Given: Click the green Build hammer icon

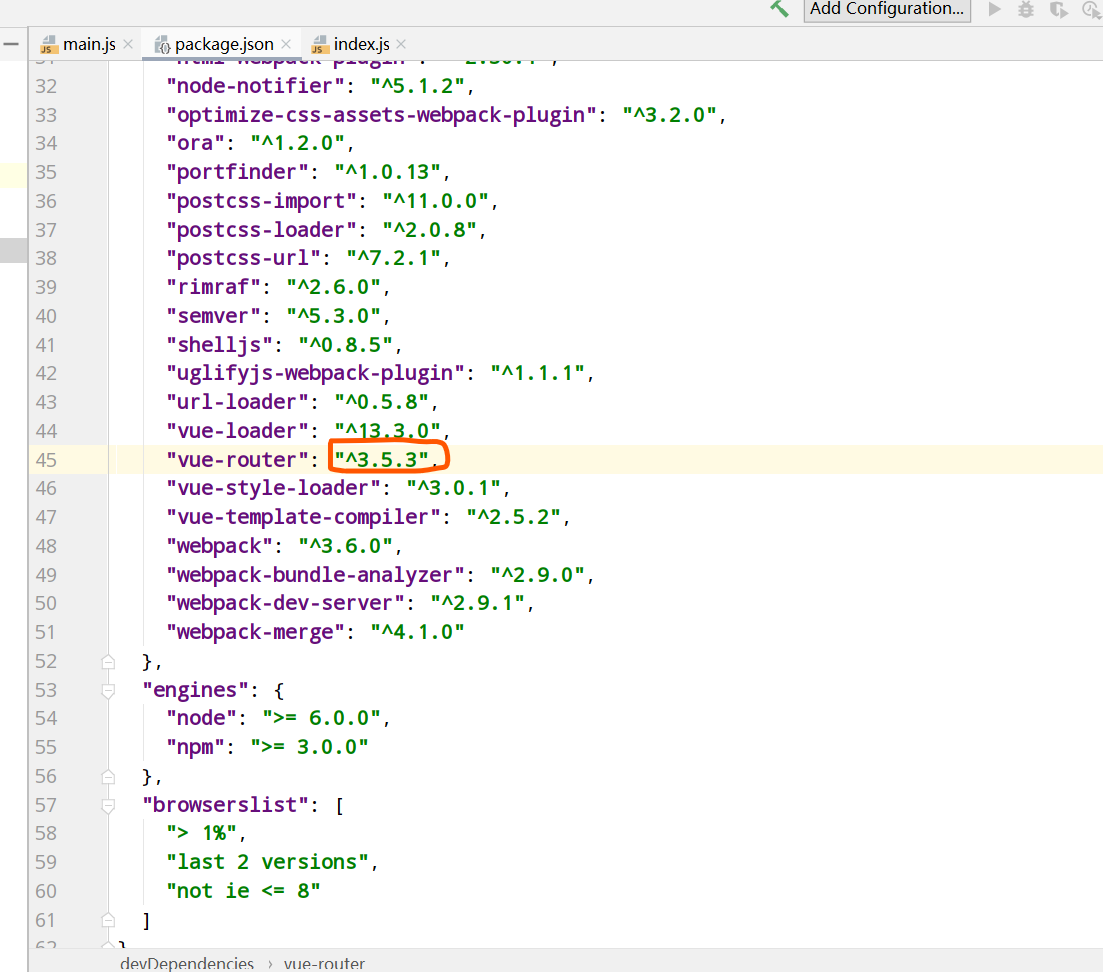Looking at the screenshot, I should click(x=779, y=8).
